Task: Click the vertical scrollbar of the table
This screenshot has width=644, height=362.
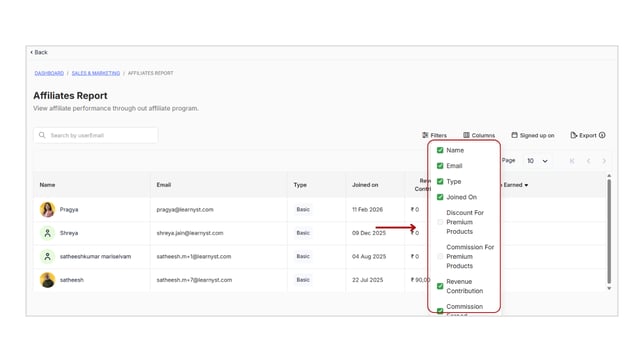Action: pyautogui.click(x=609, y=231)
